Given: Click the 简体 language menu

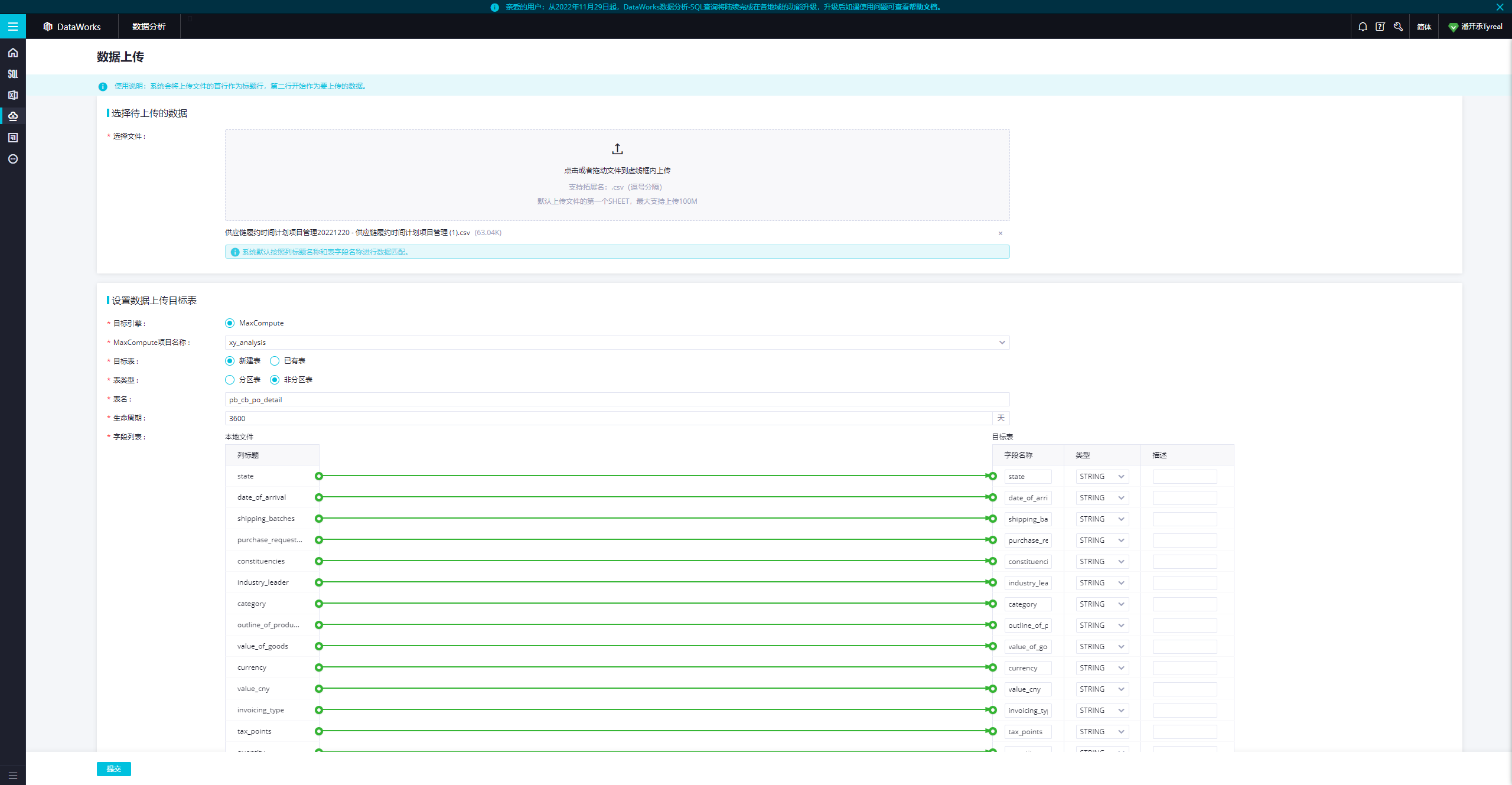Looking at the screenshot, I should 1424,27.
